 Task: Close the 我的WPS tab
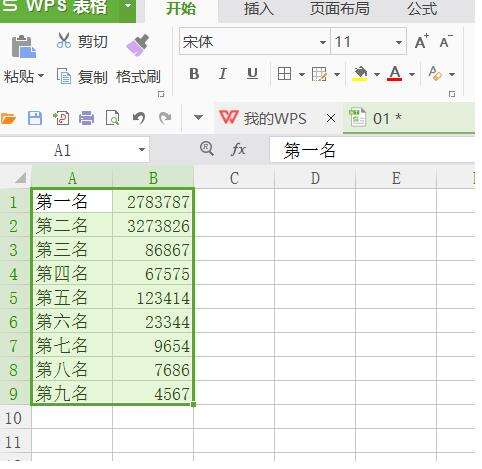(x=331, y=118)
